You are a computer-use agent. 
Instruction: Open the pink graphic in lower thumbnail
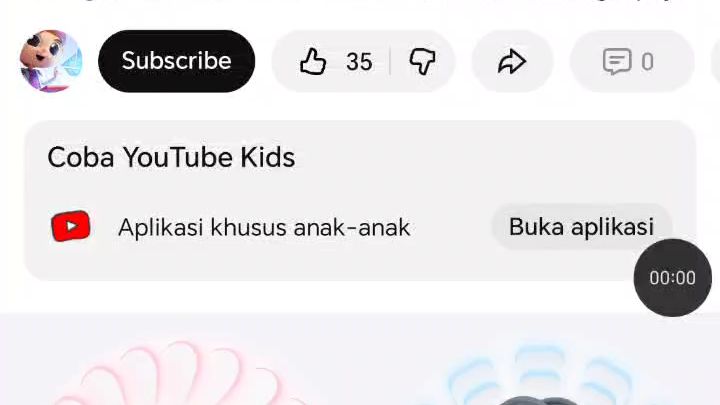pyautogui.click(x=179, y=373)
